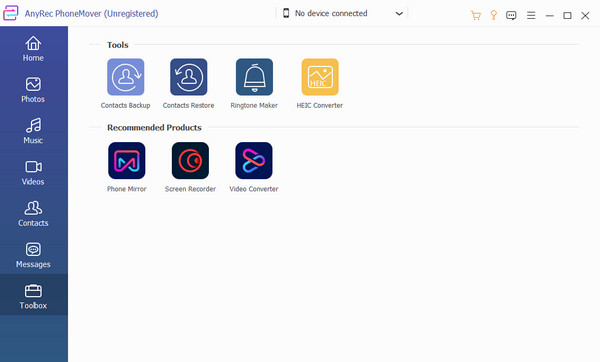This screenshot has width=600, height=362.
Task: Open the Phone Mirror product
Action: [127, 161]
